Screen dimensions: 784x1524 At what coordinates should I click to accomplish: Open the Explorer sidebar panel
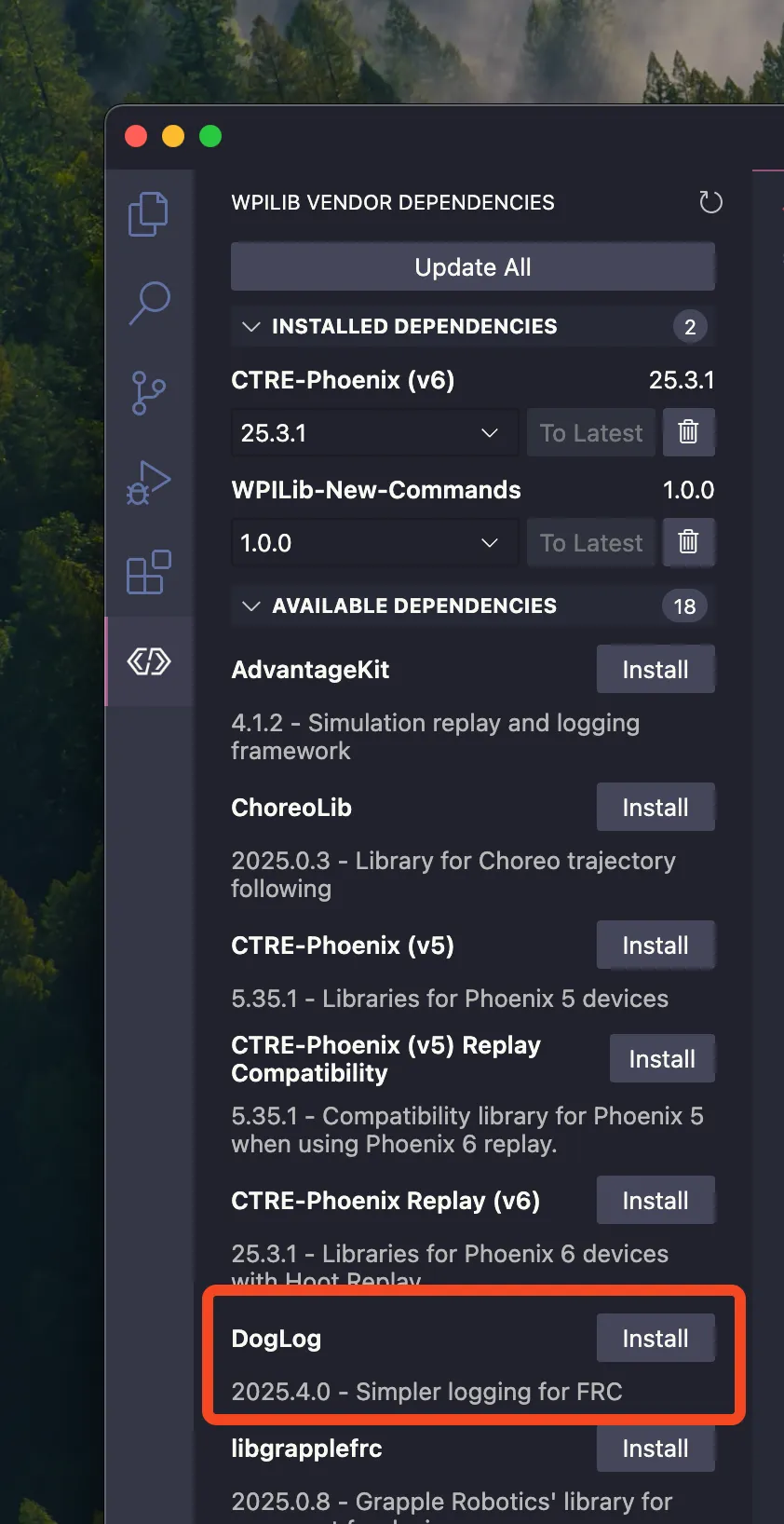tap(150, 212)
